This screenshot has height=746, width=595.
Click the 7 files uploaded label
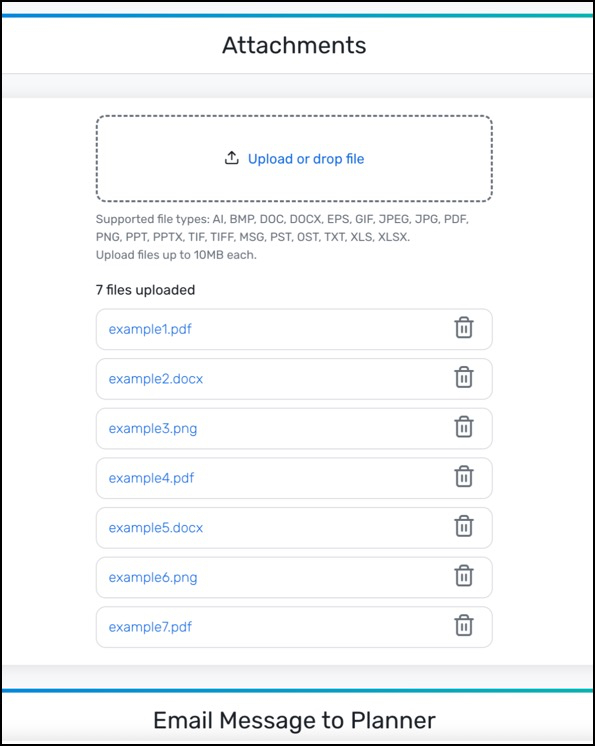(x=146, y=290)
